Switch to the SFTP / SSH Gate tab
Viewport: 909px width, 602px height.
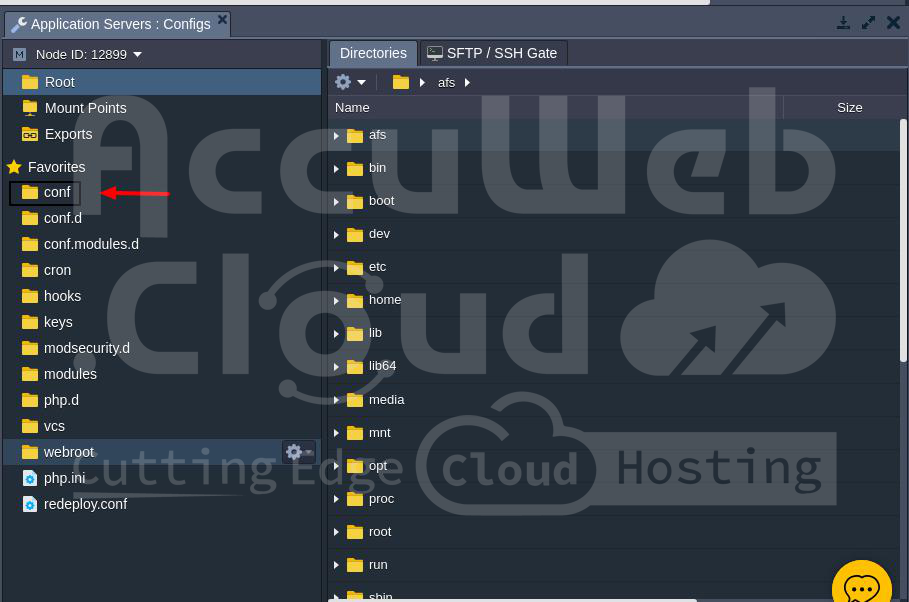pyautogui.click(x=492, y=53)
